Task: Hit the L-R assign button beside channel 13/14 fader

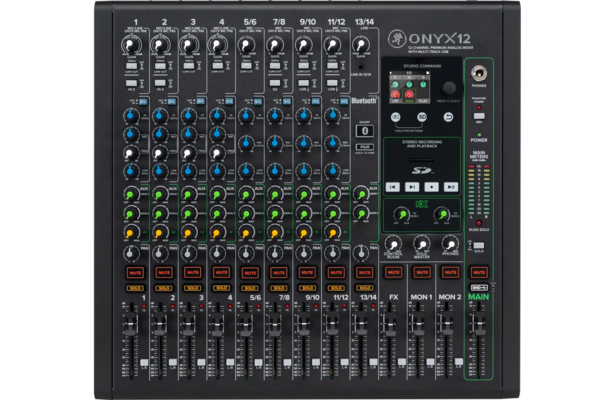Action: coord(373,362)
